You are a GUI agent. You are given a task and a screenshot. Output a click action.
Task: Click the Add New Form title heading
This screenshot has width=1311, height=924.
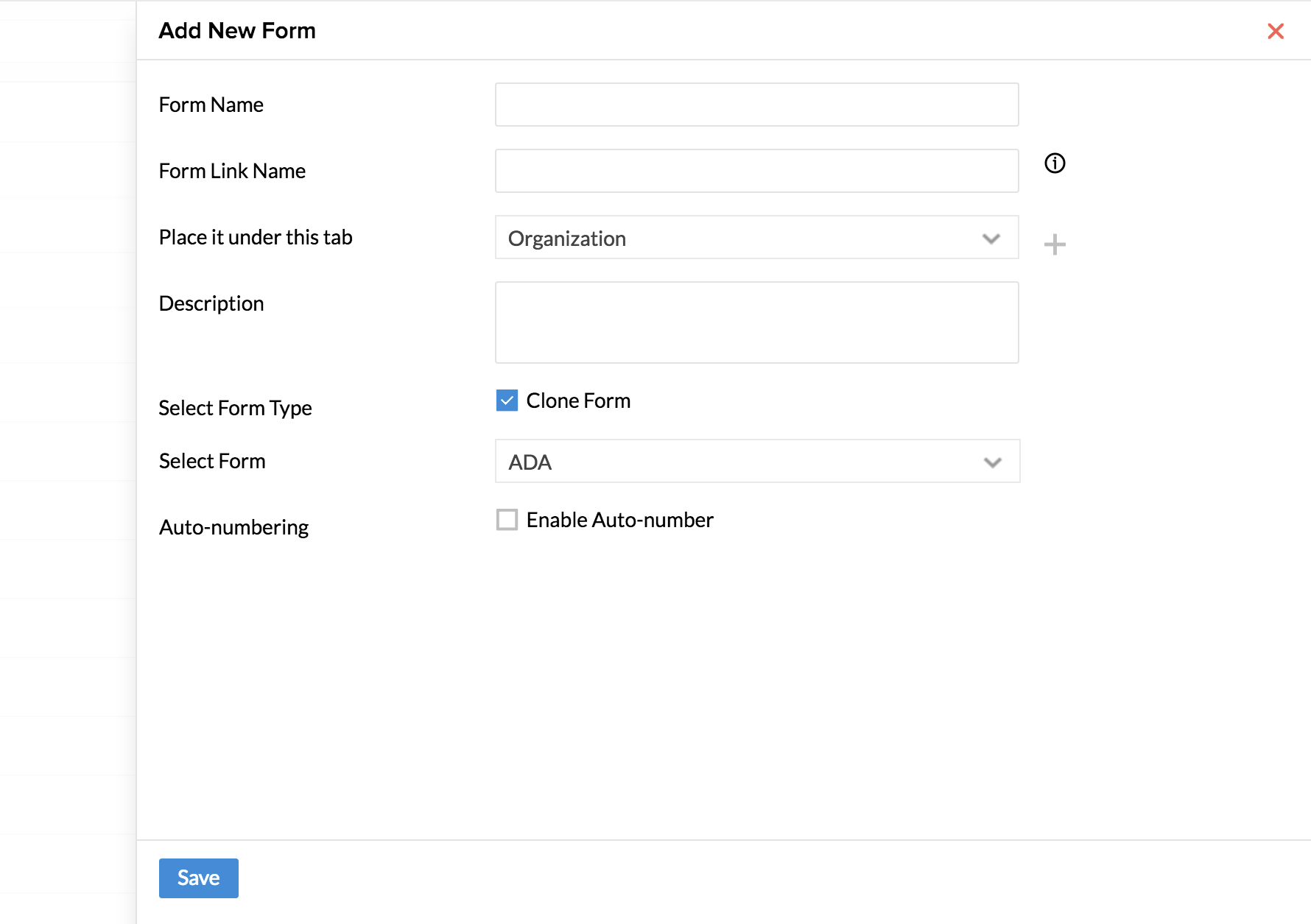[237, 31]
